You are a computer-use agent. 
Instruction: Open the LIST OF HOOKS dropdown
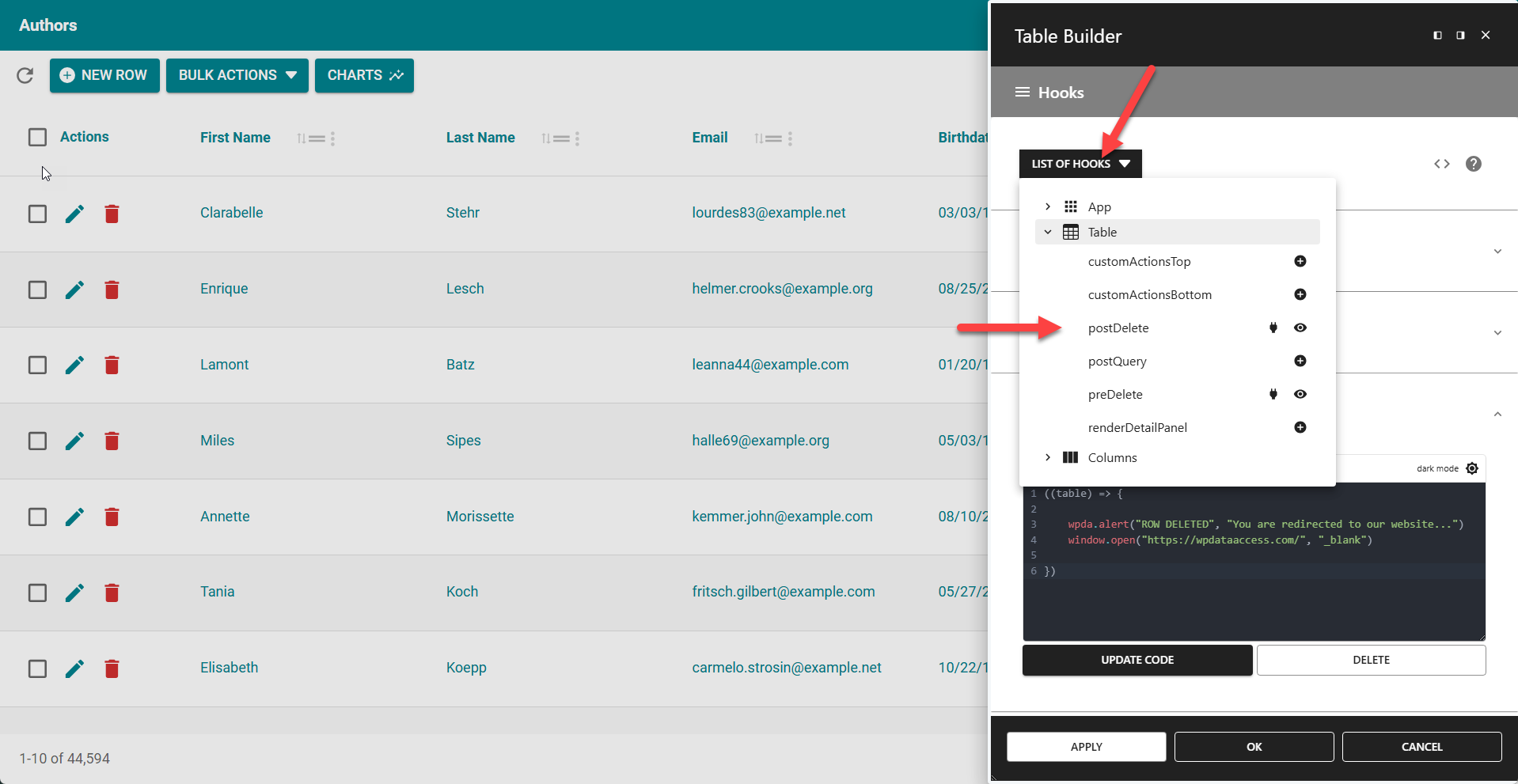(1080, 164)
